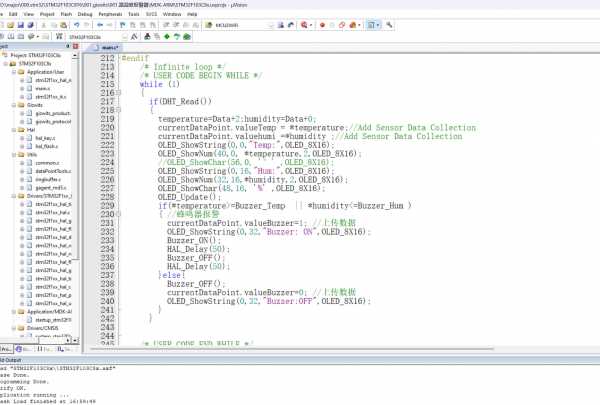Collapse code fold at line 216
This screenshot has width=600, height=405.
(x=118, y=93)
